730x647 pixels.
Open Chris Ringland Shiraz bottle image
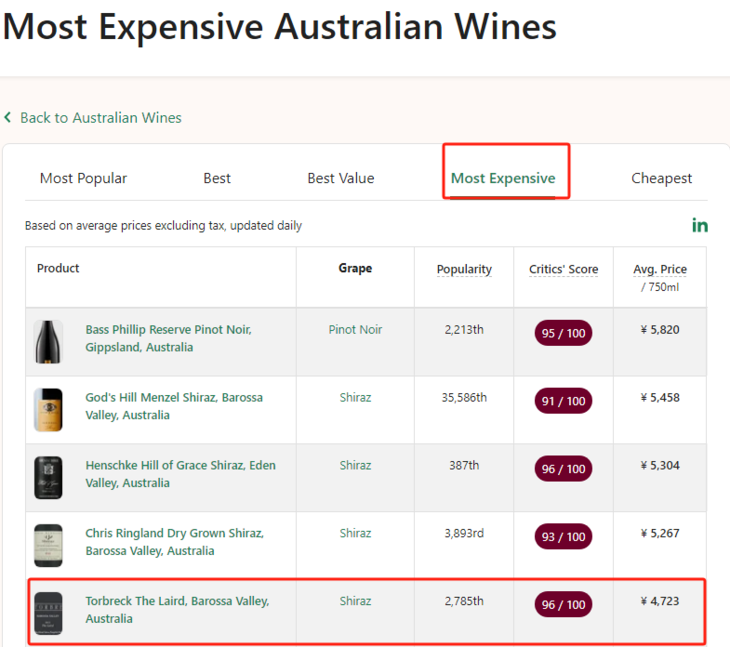[x=48, y=545]
